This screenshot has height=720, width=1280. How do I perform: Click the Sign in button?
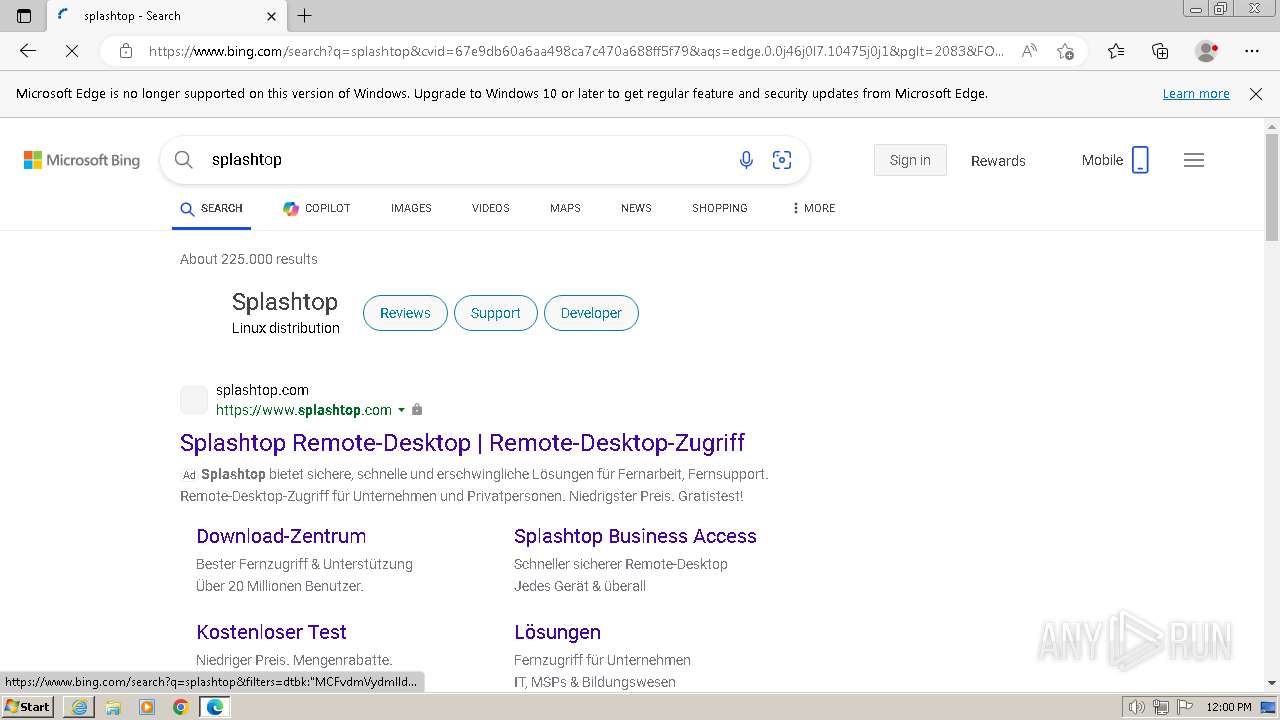[910, 160]
